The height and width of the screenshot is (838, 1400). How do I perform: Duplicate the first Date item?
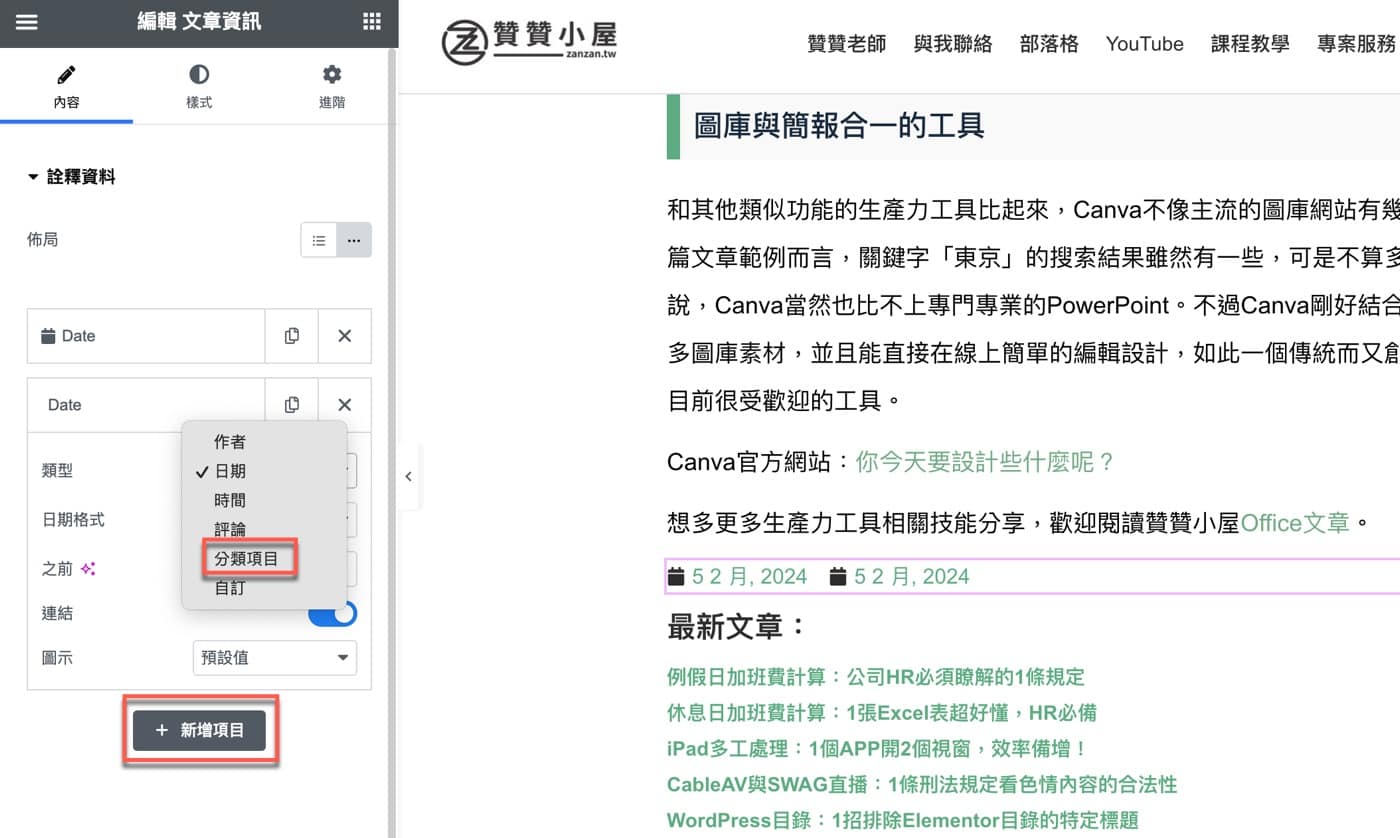coord(291,336)
